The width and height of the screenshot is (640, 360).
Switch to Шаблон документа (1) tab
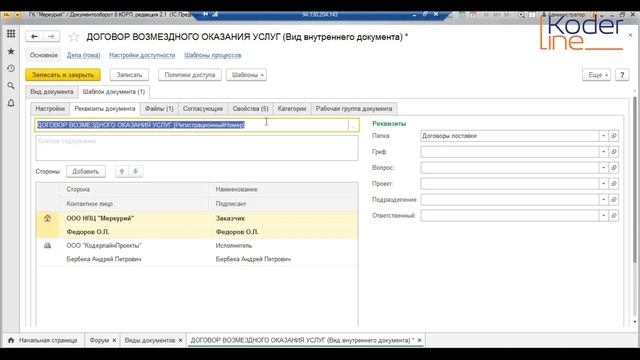114,92
